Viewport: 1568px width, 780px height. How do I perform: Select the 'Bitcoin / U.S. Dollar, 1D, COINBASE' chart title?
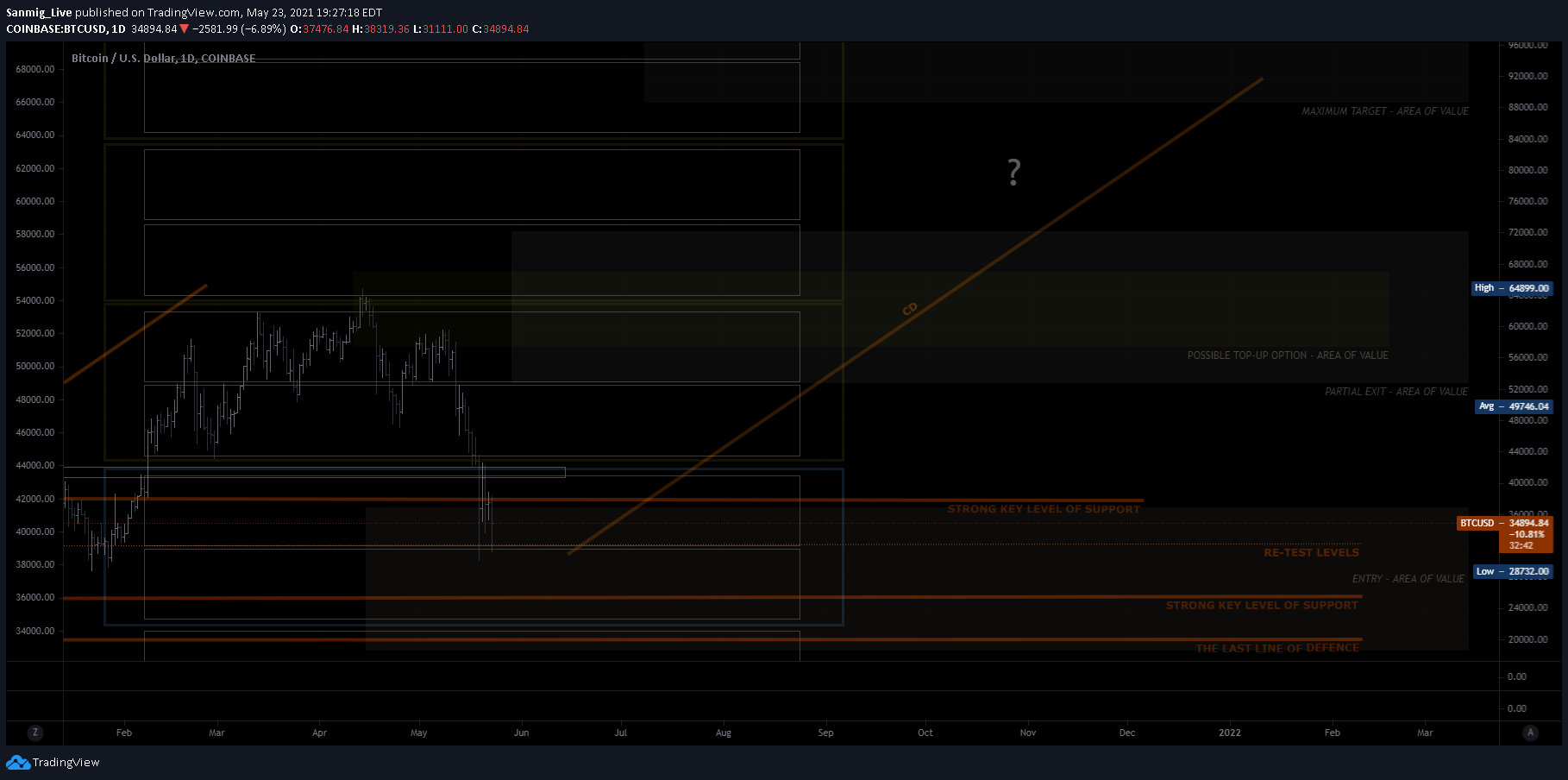[163, 59]
